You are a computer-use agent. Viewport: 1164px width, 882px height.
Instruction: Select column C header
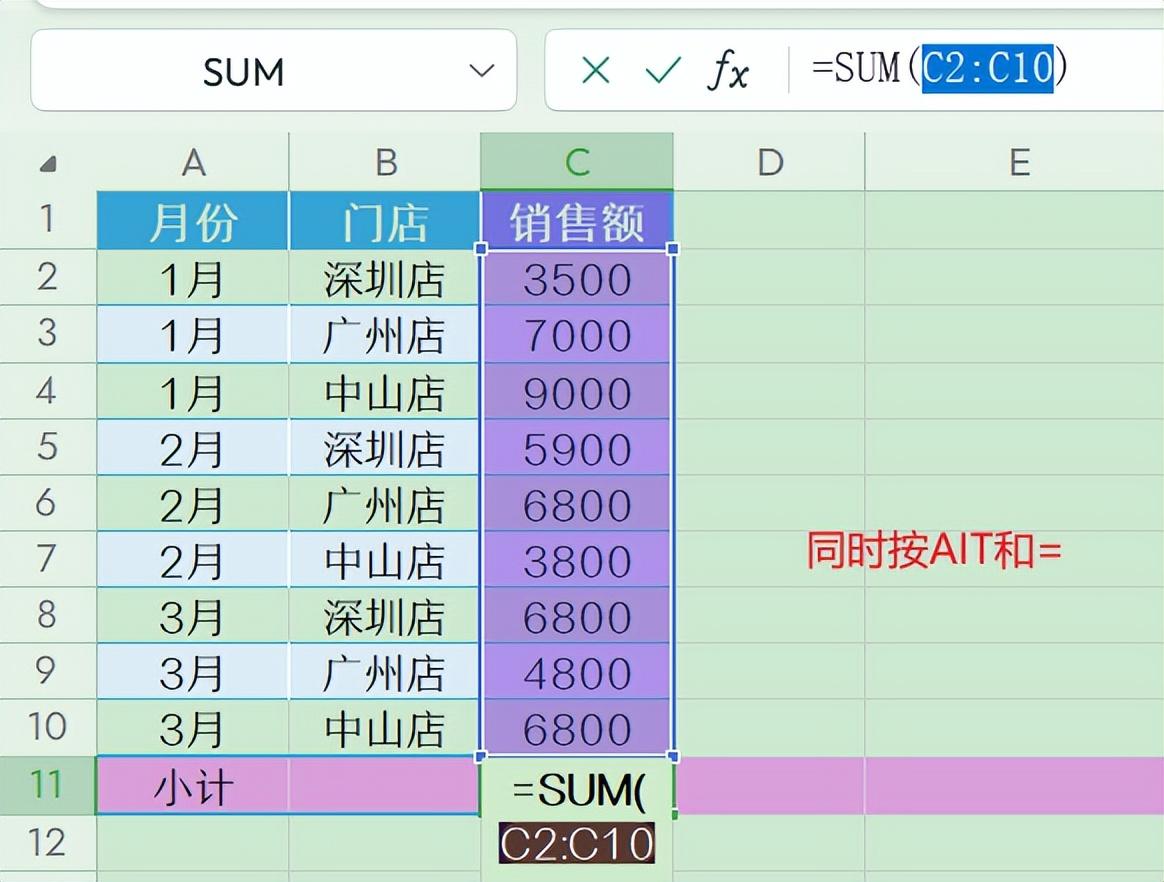[x=577, y=162]
